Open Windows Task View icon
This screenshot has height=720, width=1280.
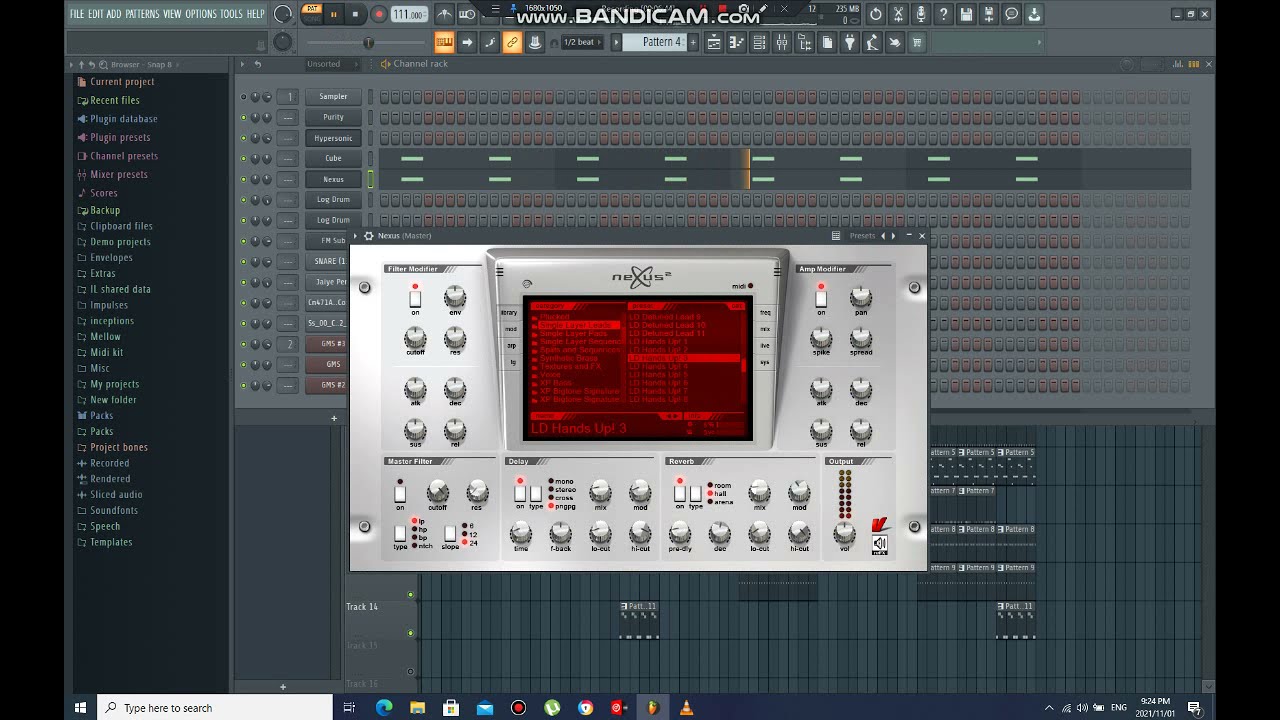click(349, 708)
